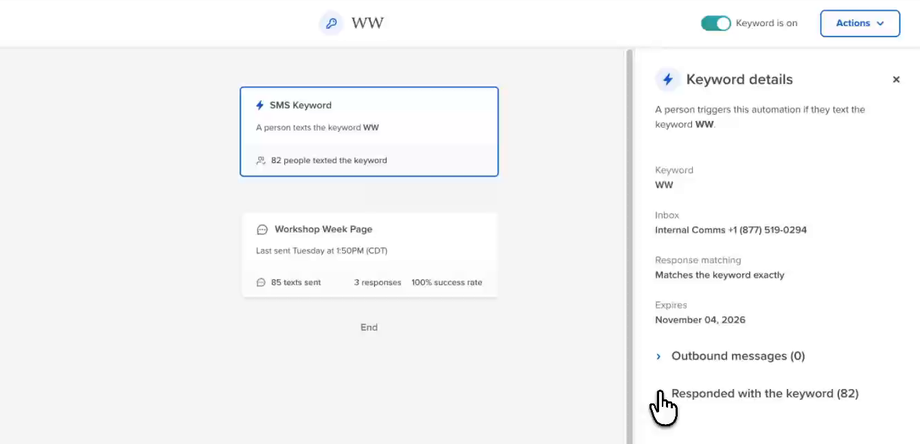Viewport: 920px width, 444px height.
Task: Click the Keyword is on label
Action: tap(766, 23)
